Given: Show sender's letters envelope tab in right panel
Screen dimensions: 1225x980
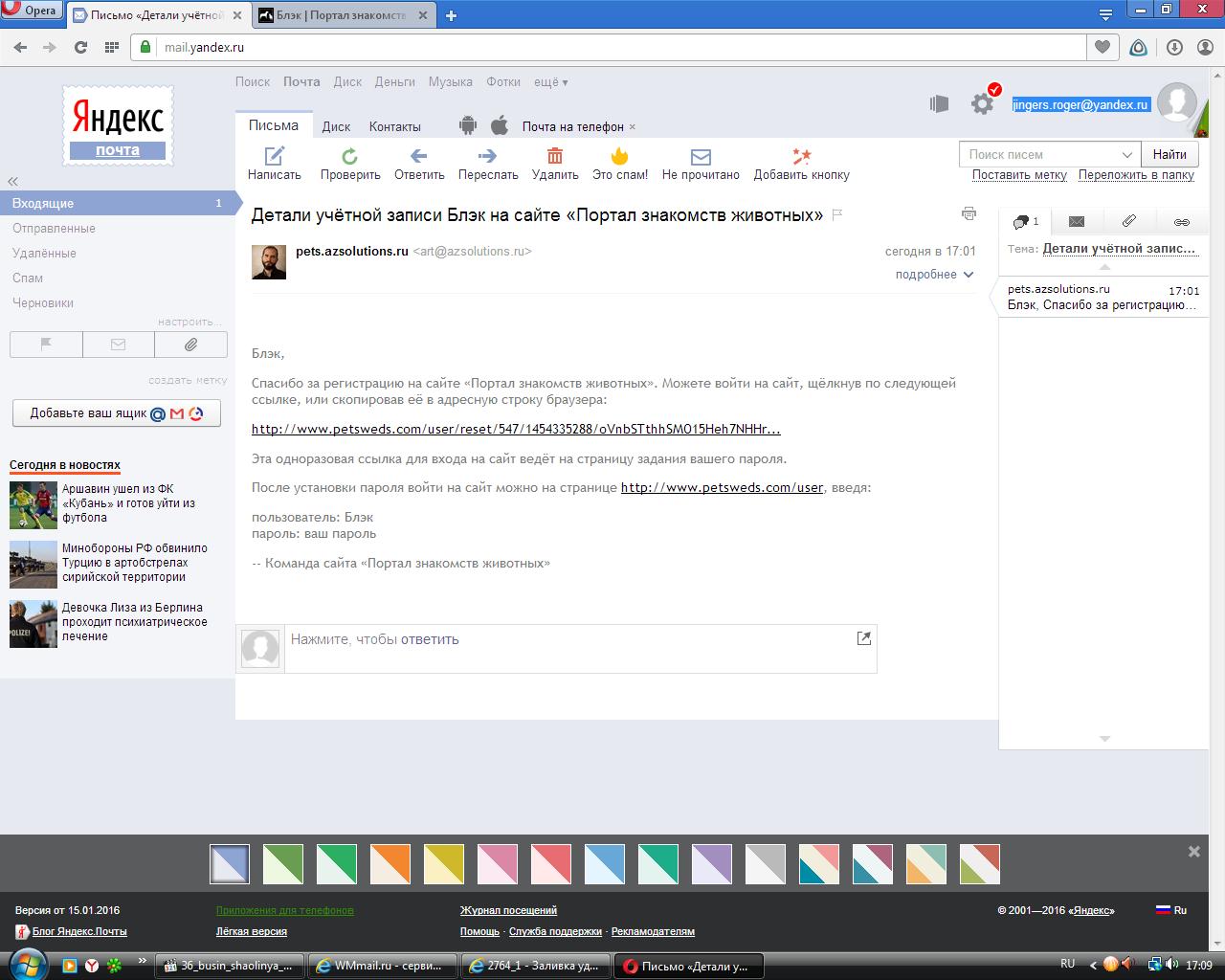Looking at the screenshot, I should click(1077, 221).
